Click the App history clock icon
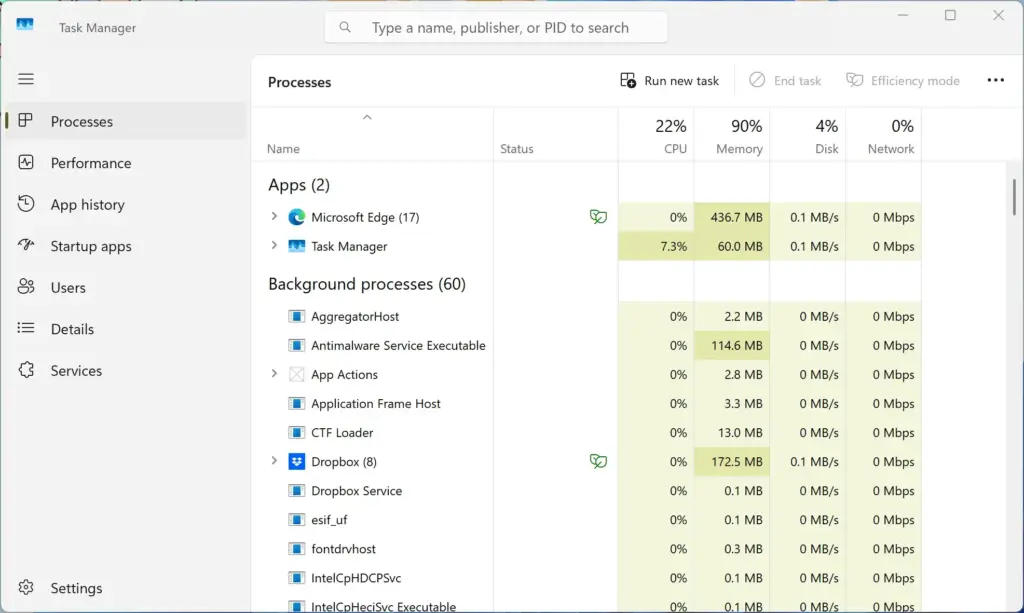 point(25,204)
